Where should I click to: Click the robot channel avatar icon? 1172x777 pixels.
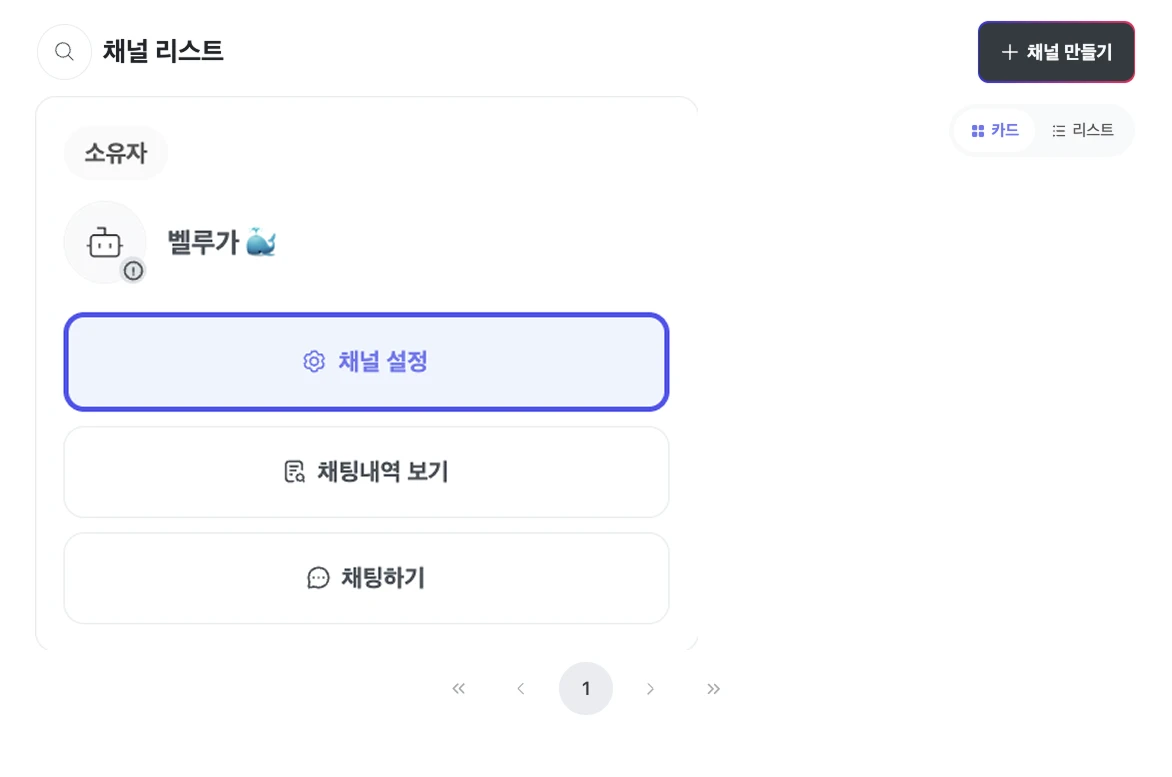tap(105, 242)
